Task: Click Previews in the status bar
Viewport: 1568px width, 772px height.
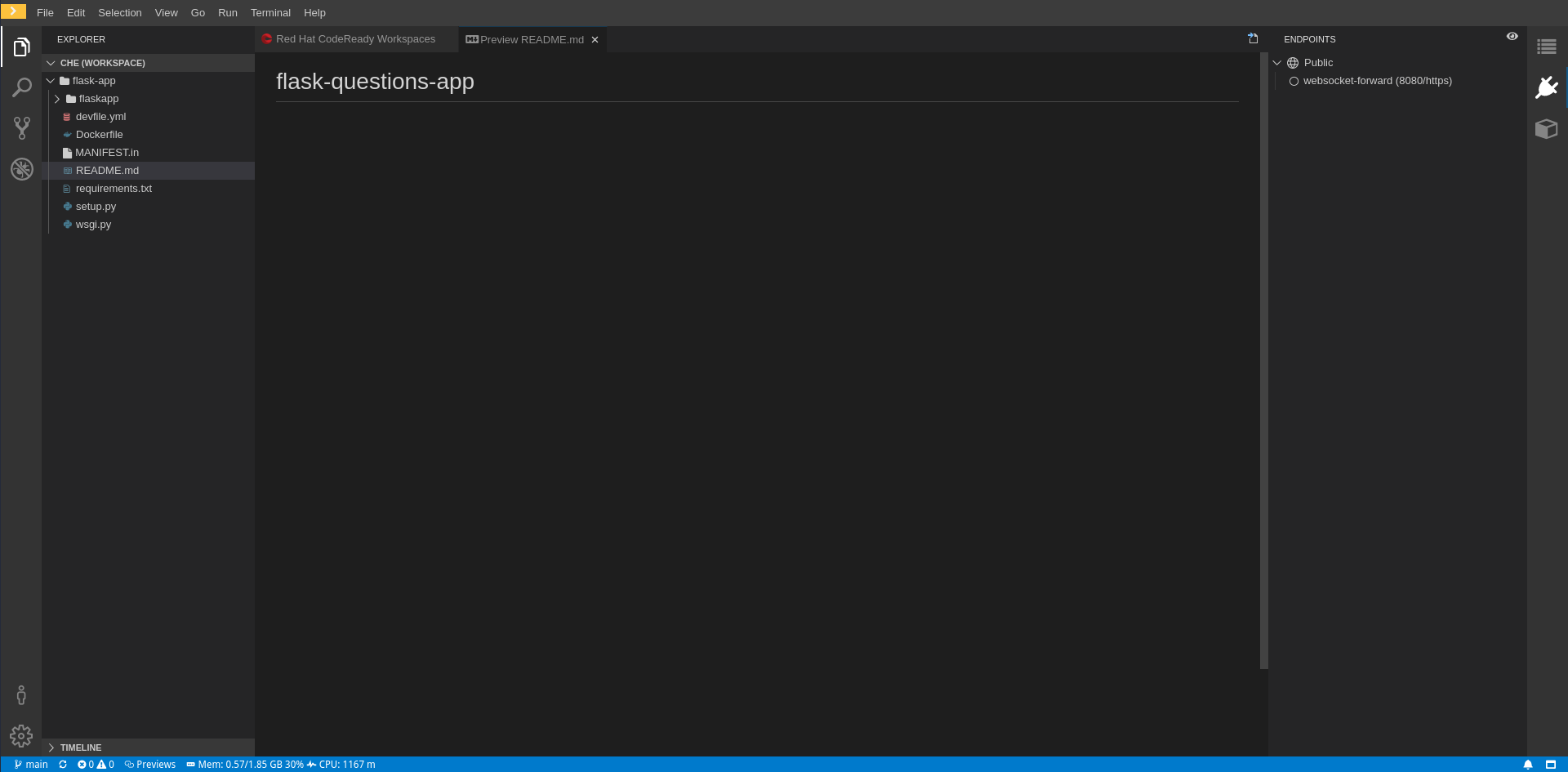Action: 150,765
